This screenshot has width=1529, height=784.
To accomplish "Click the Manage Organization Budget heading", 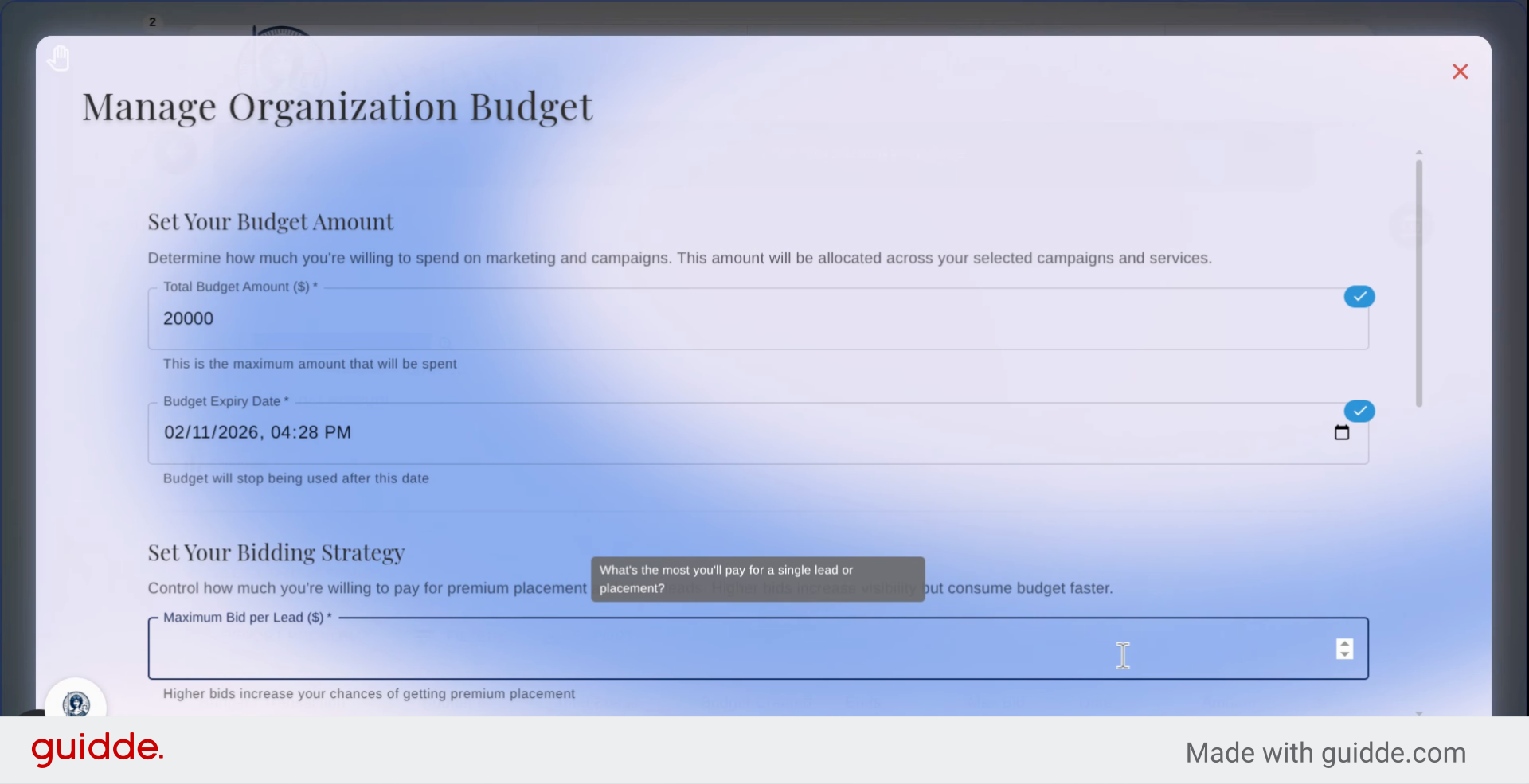I will point(337,107).
